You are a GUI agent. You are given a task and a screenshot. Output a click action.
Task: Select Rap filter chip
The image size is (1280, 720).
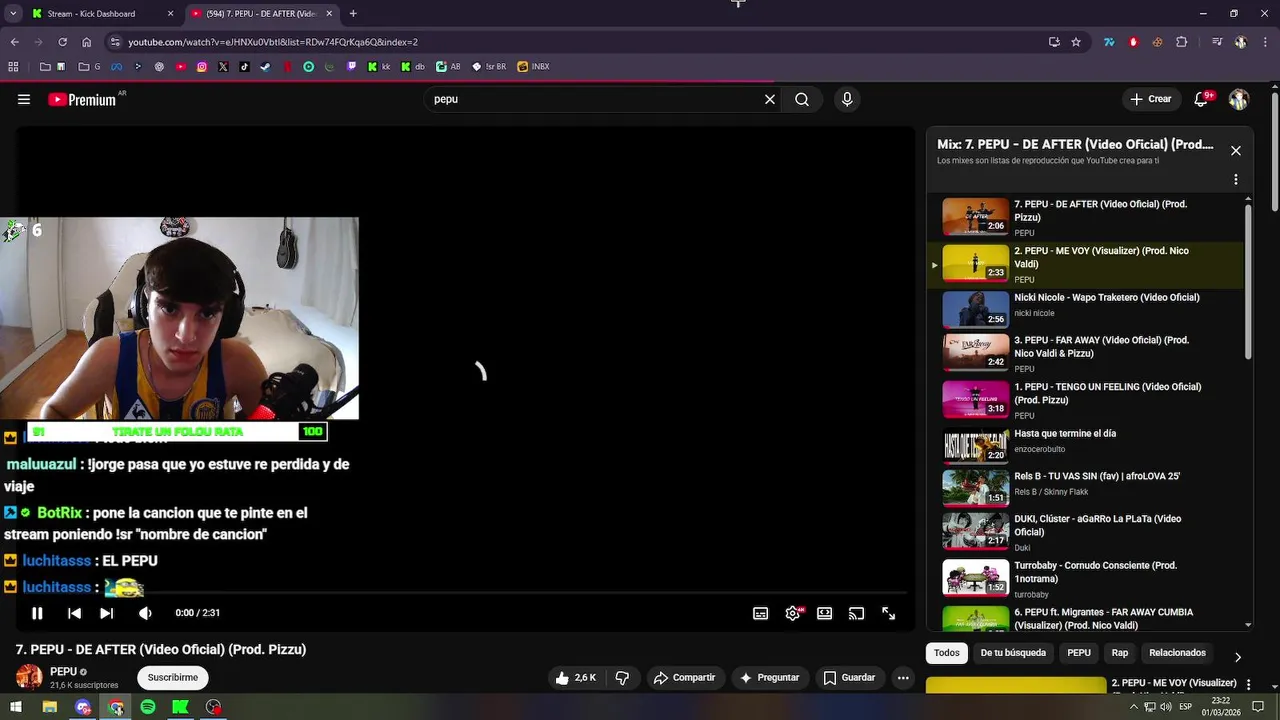tap(1120, 653)
